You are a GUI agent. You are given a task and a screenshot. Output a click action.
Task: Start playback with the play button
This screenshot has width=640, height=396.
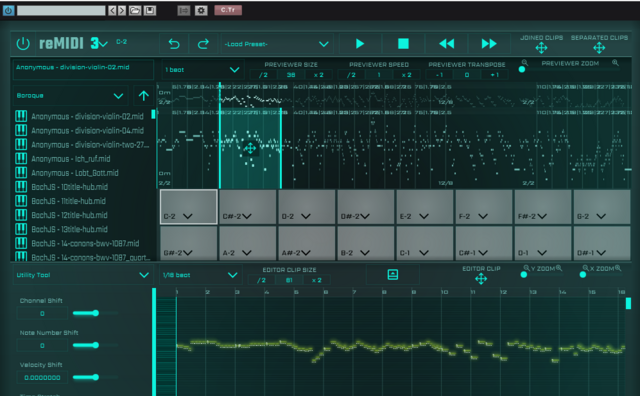coord(360,44)
